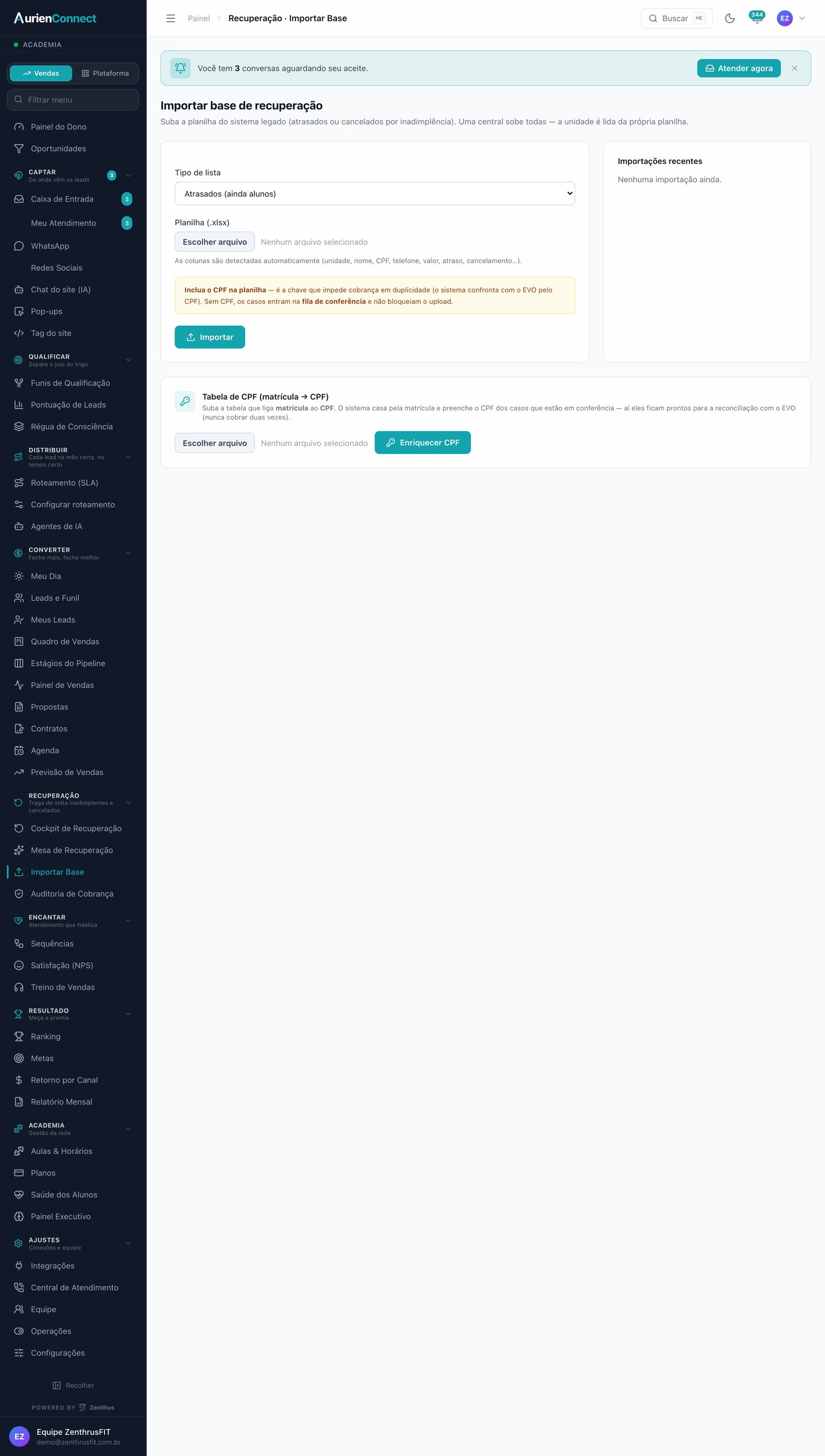Viewport: 825px width, 1456px height.
Task: Open Integrações plug icon
Action: coord(19,1266)
